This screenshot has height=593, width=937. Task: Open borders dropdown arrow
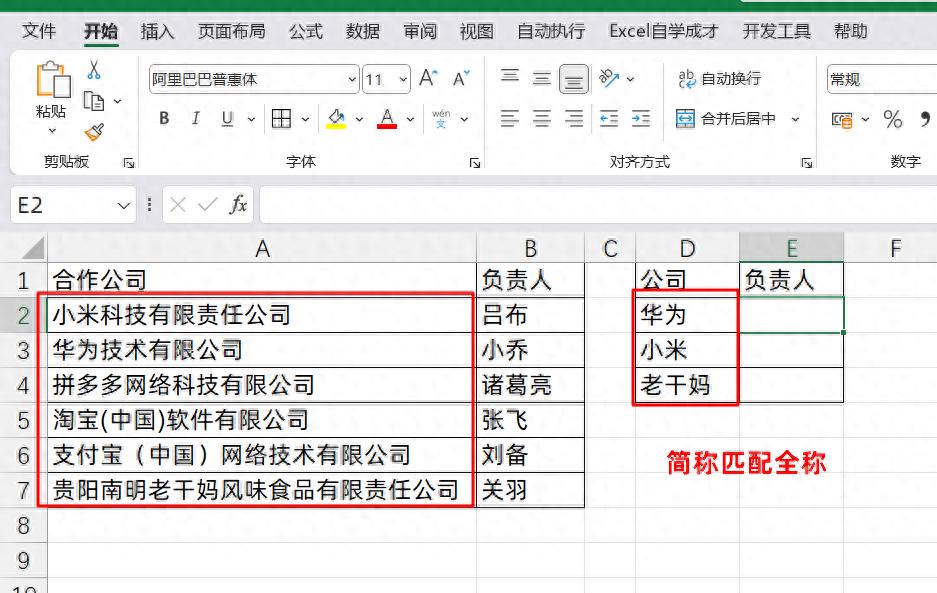(x=305, y=119)
